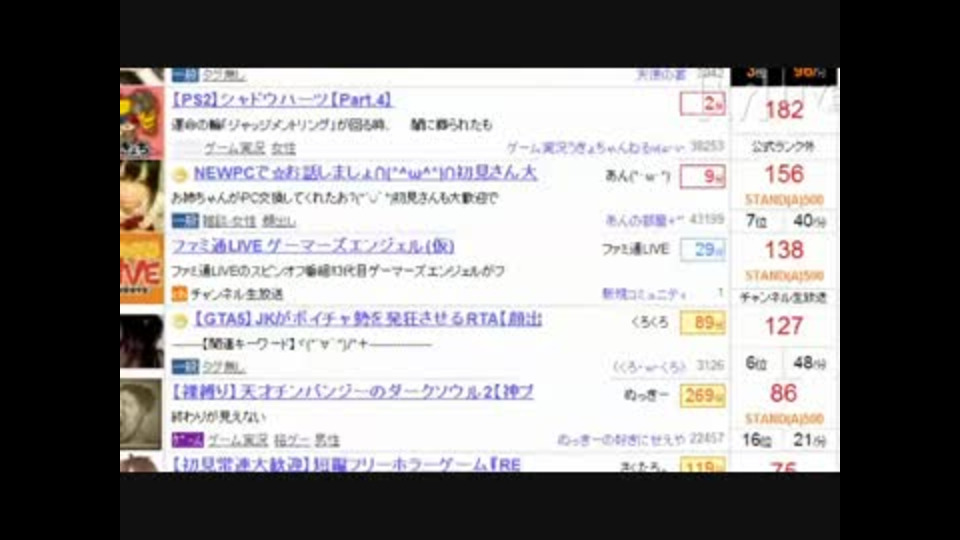Image resolution: width=960 pixels, height=540 pixels.
Task: Select the 女性 tag in シャドウハーツ row
Action: tap(283, 148)
